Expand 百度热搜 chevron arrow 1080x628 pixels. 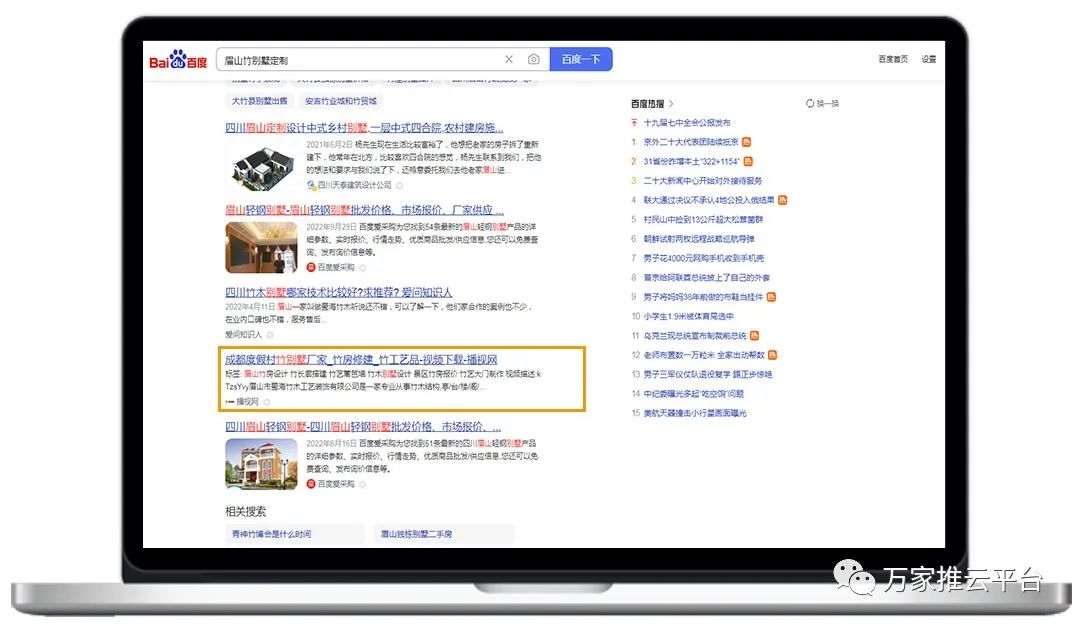[x=671, y=103]
